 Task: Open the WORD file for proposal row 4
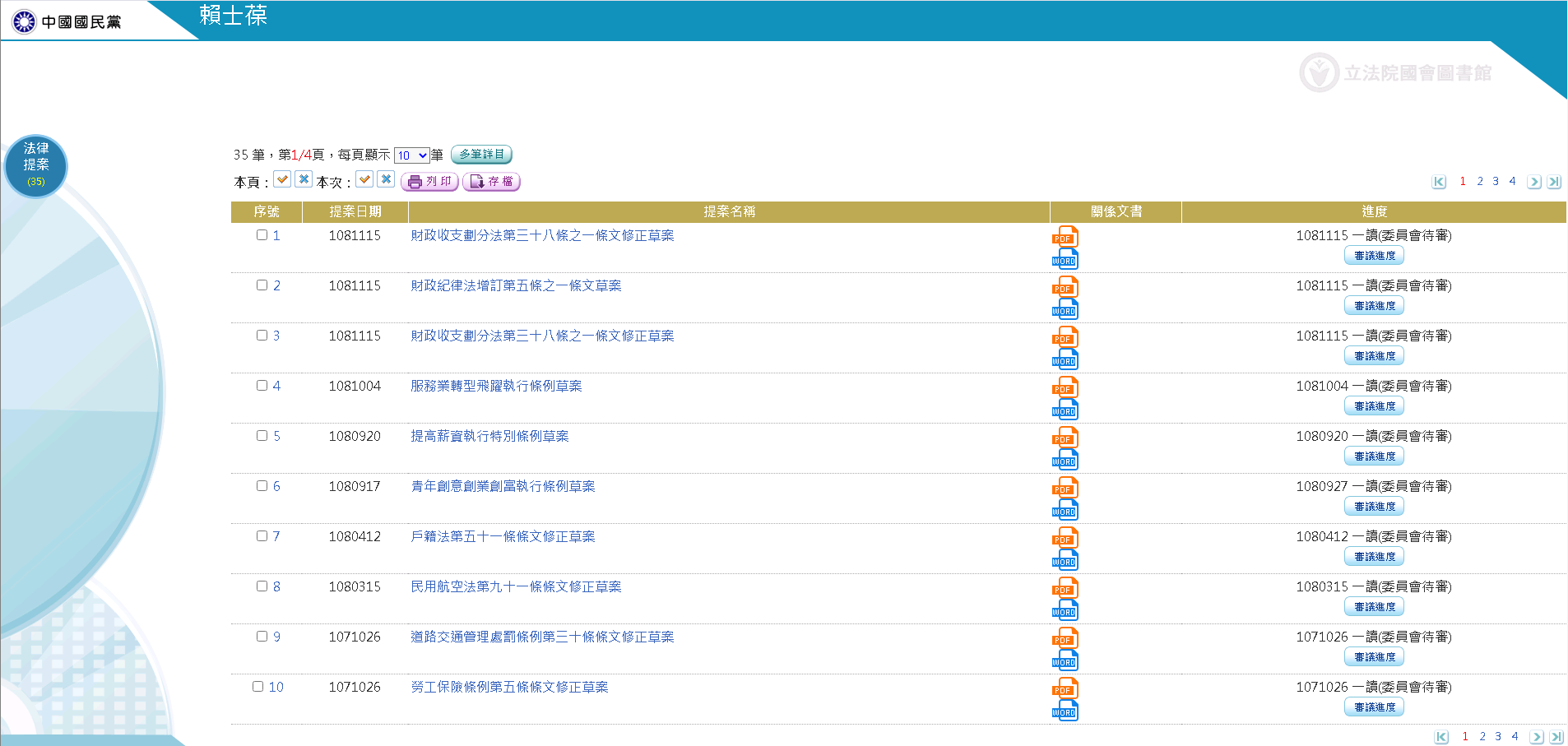tap(1065, 410)
